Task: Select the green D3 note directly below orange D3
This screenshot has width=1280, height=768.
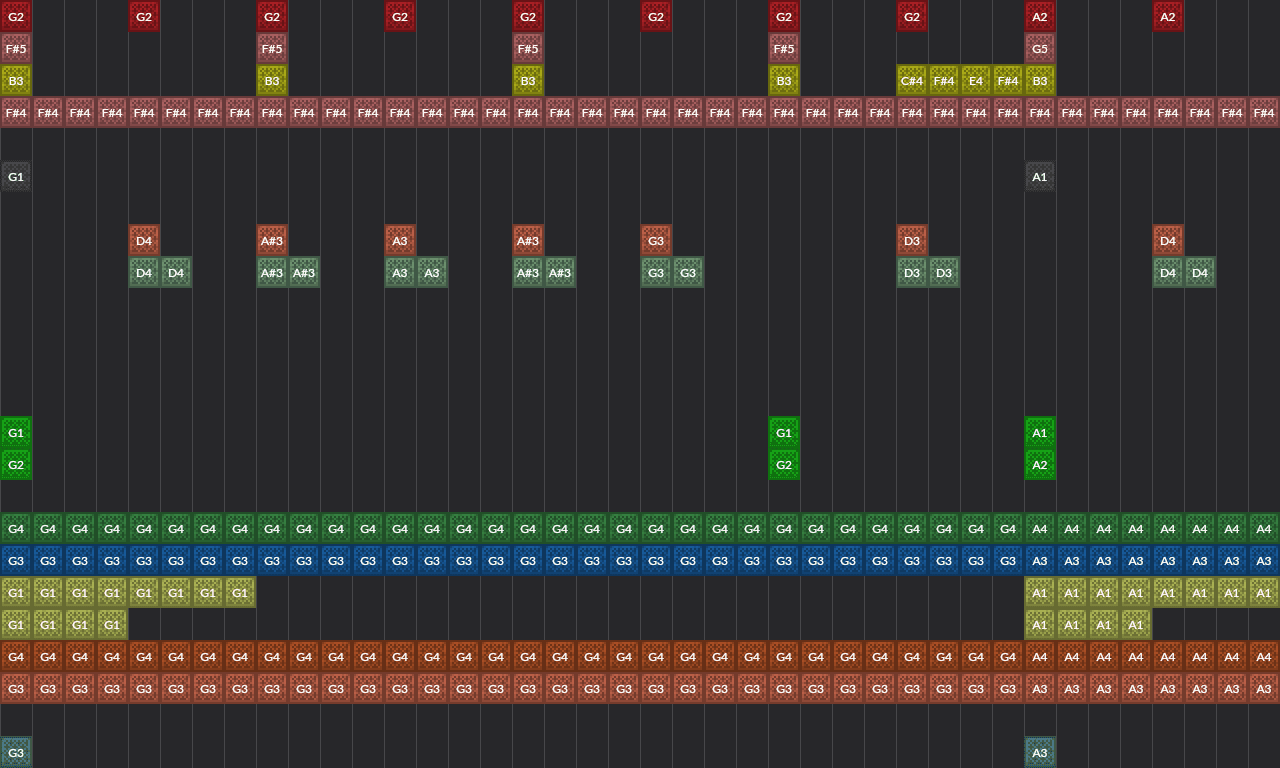Action: point(912,272)
